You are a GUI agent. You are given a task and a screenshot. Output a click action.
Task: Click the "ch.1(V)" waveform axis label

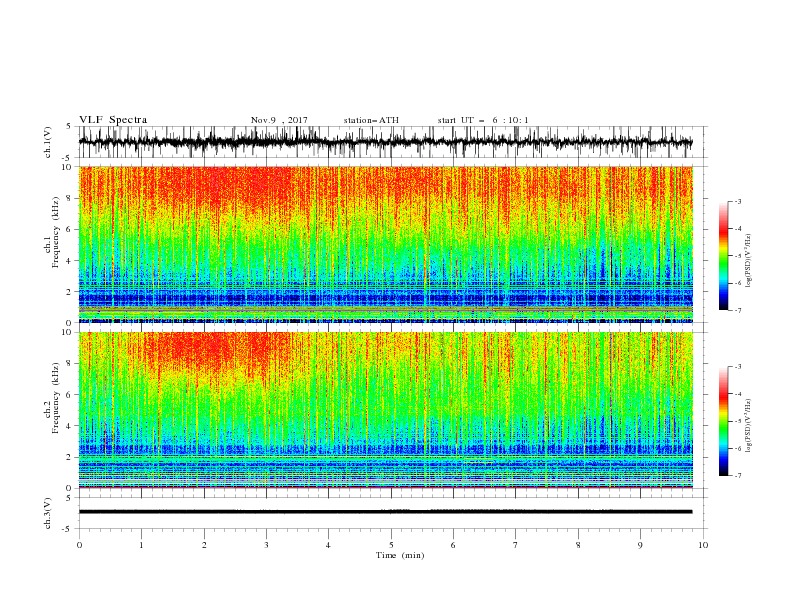point(48,142)
